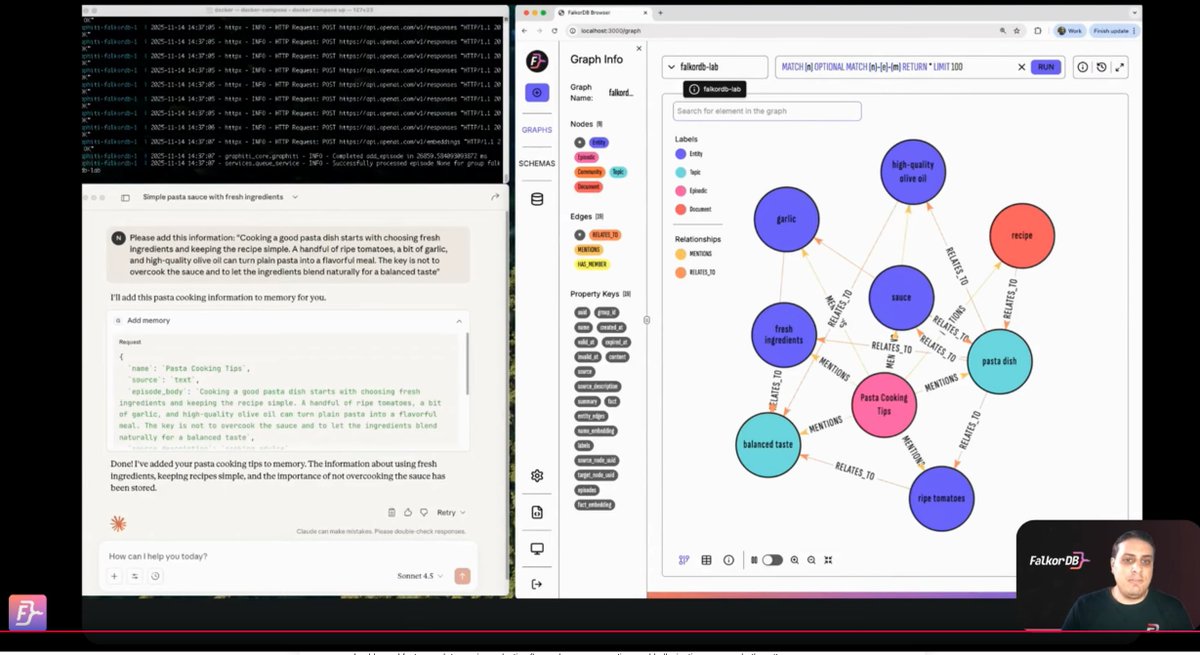Zoom out on the graph canvas

click(811, 560)
